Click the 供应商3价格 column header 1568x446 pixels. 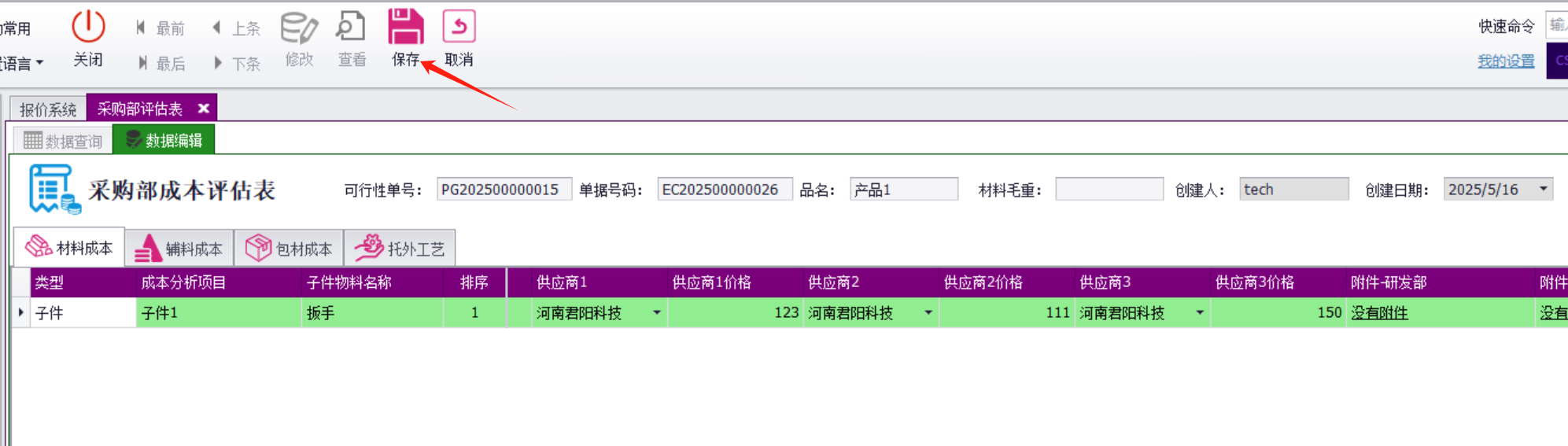click(x=1278, y=282)
